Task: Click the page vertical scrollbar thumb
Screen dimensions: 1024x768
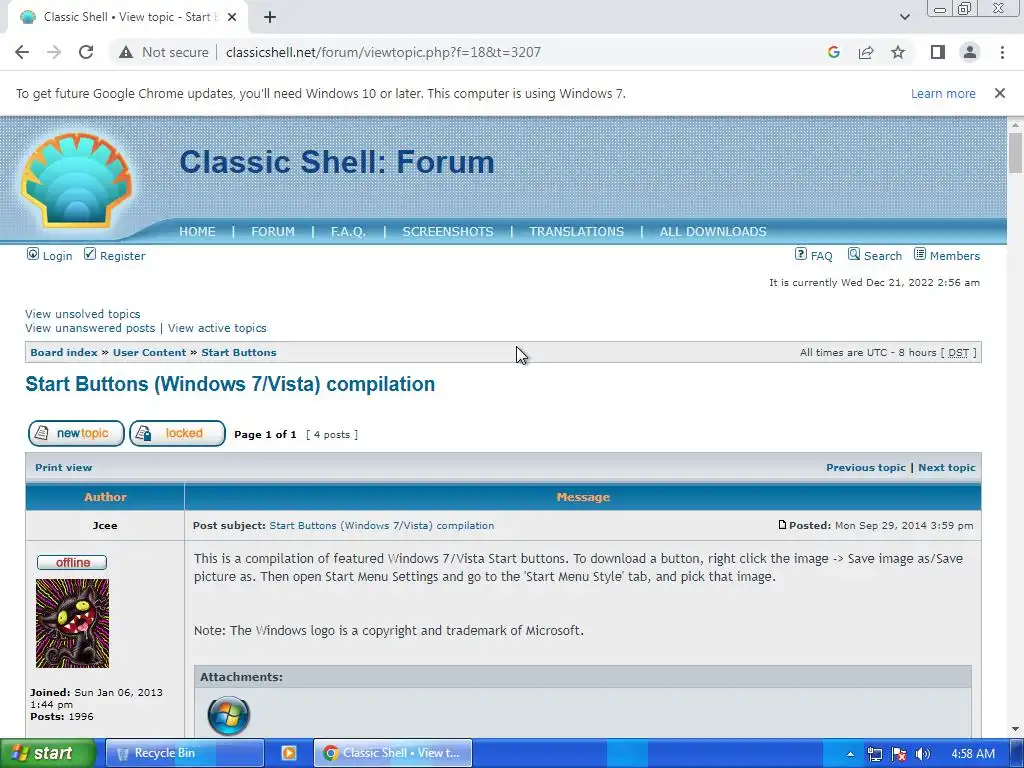Action: pyautogui.click(x=1015, y=153)
